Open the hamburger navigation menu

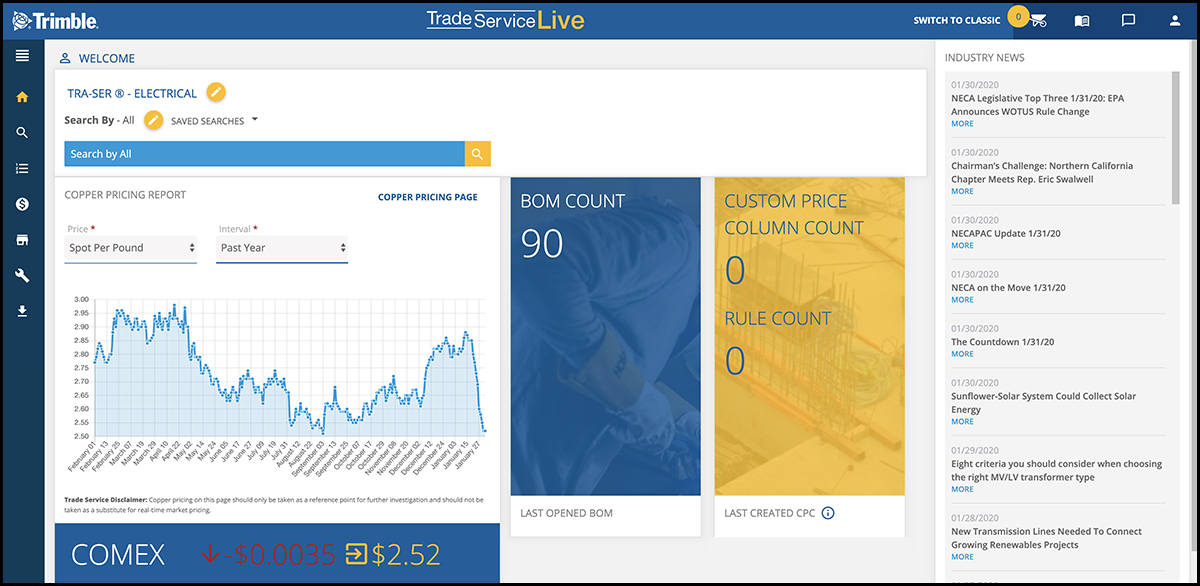22,55
